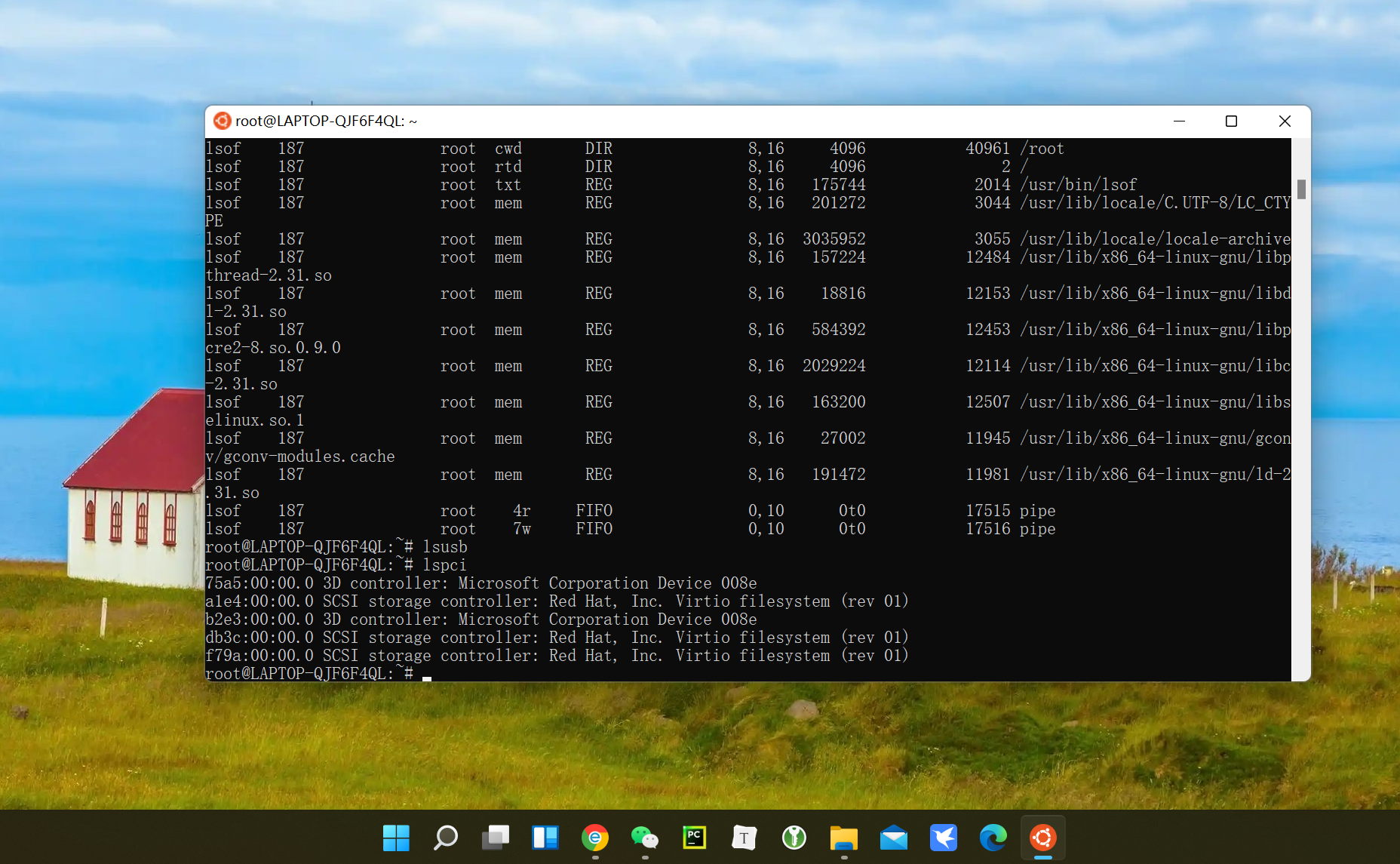Minimize the Ubuntu terminal window
The width and height of the screenshot is (1400, 864).
pyautogui.click(x=1179, y=121)
